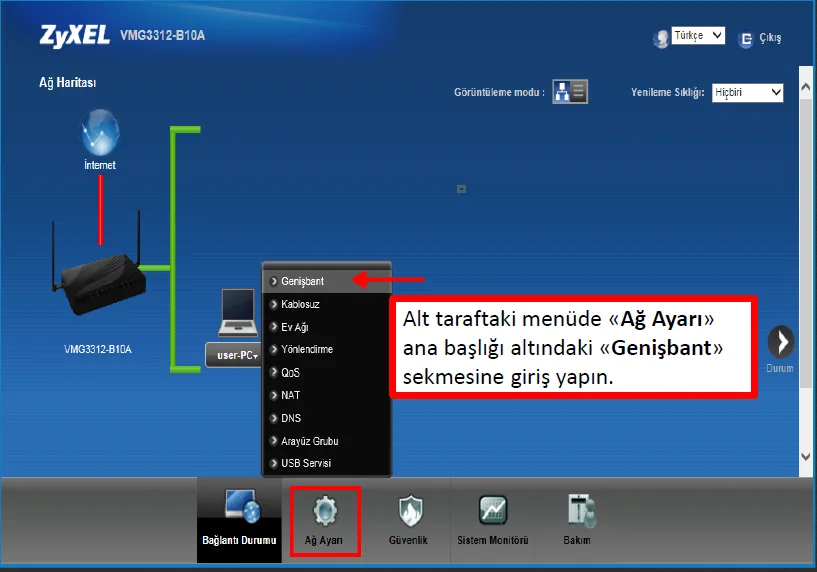Click the small gray square in map
This screenshot has width=817, height=572.
tap(462, 189)
